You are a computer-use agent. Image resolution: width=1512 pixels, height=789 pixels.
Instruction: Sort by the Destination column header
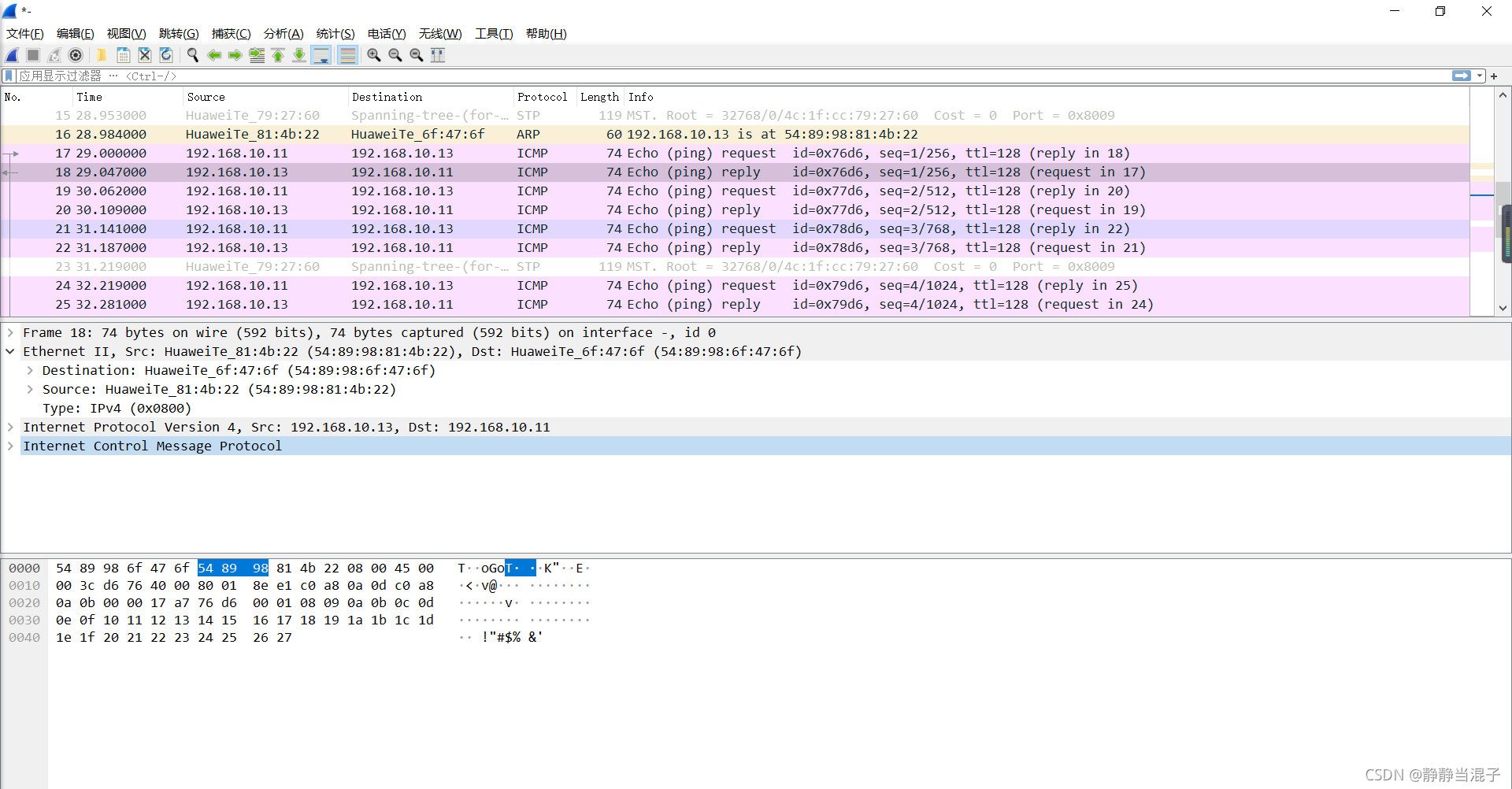click(430, 97)
